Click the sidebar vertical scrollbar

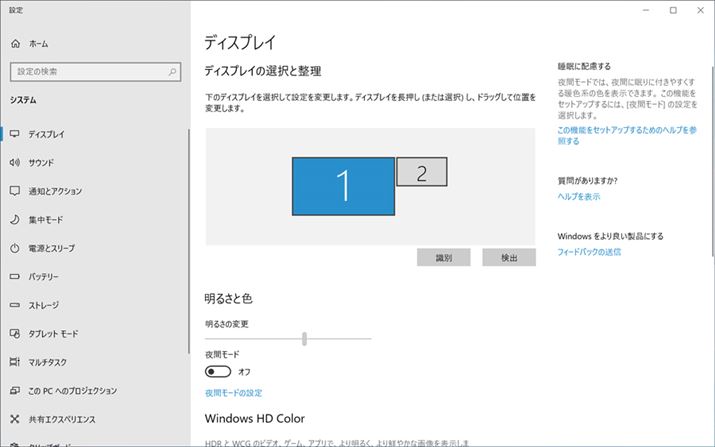(x=188, y=241)
